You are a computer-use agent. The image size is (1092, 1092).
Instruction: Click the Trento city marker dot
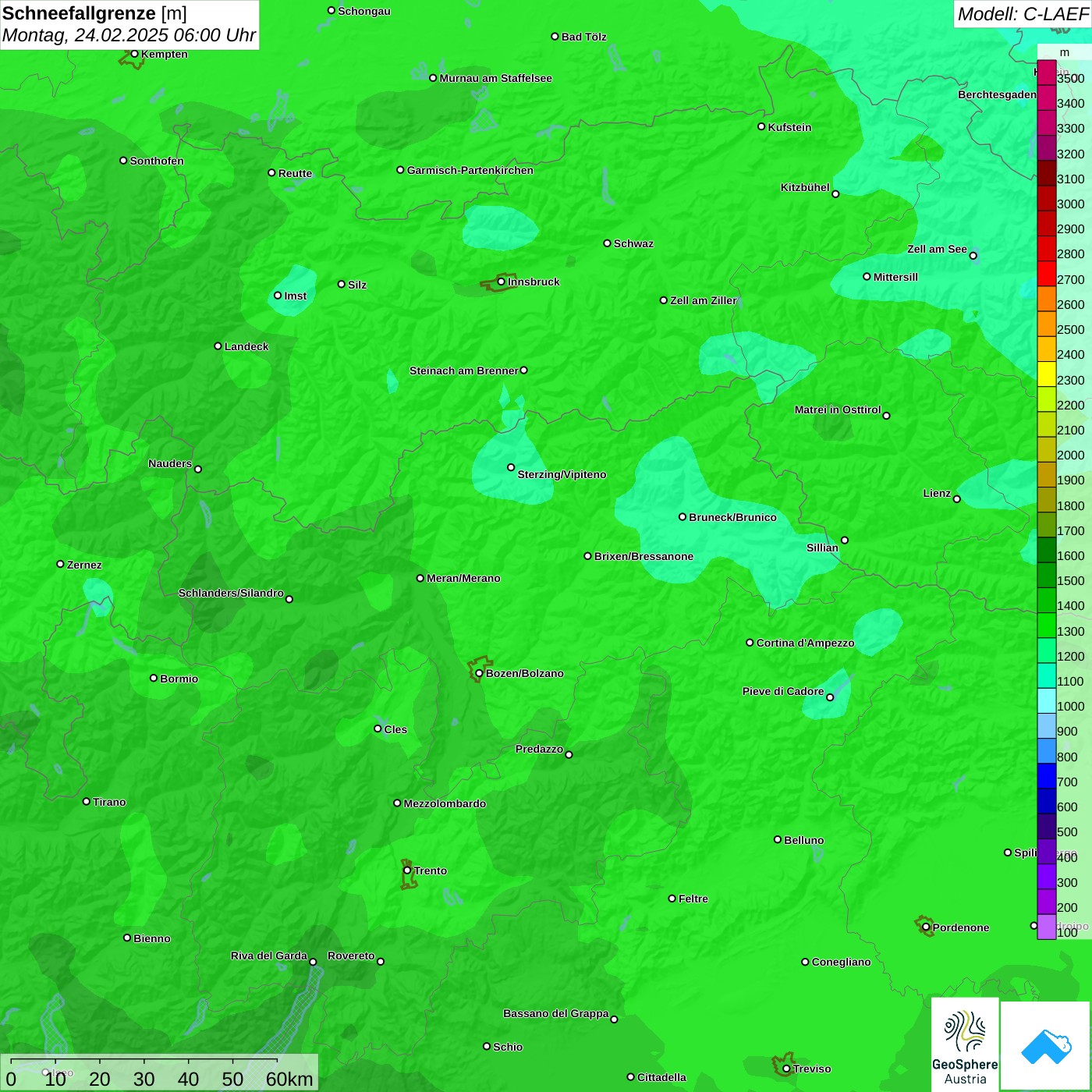click(407, 870)
